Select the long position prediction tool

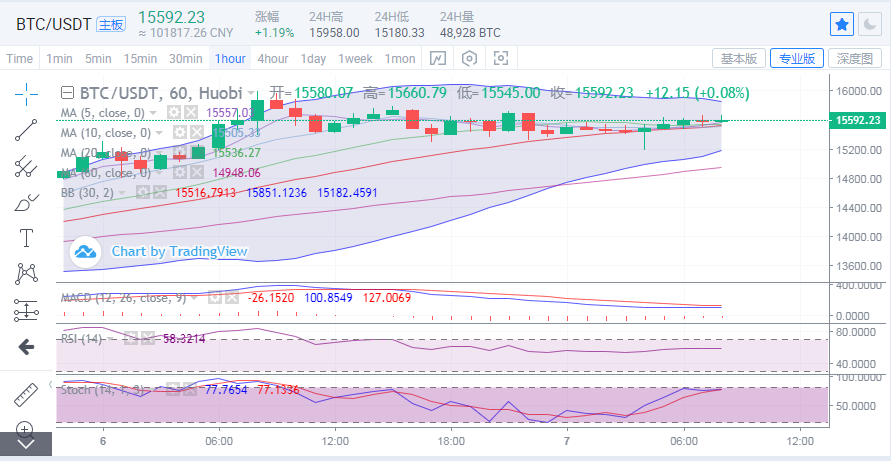26,310
